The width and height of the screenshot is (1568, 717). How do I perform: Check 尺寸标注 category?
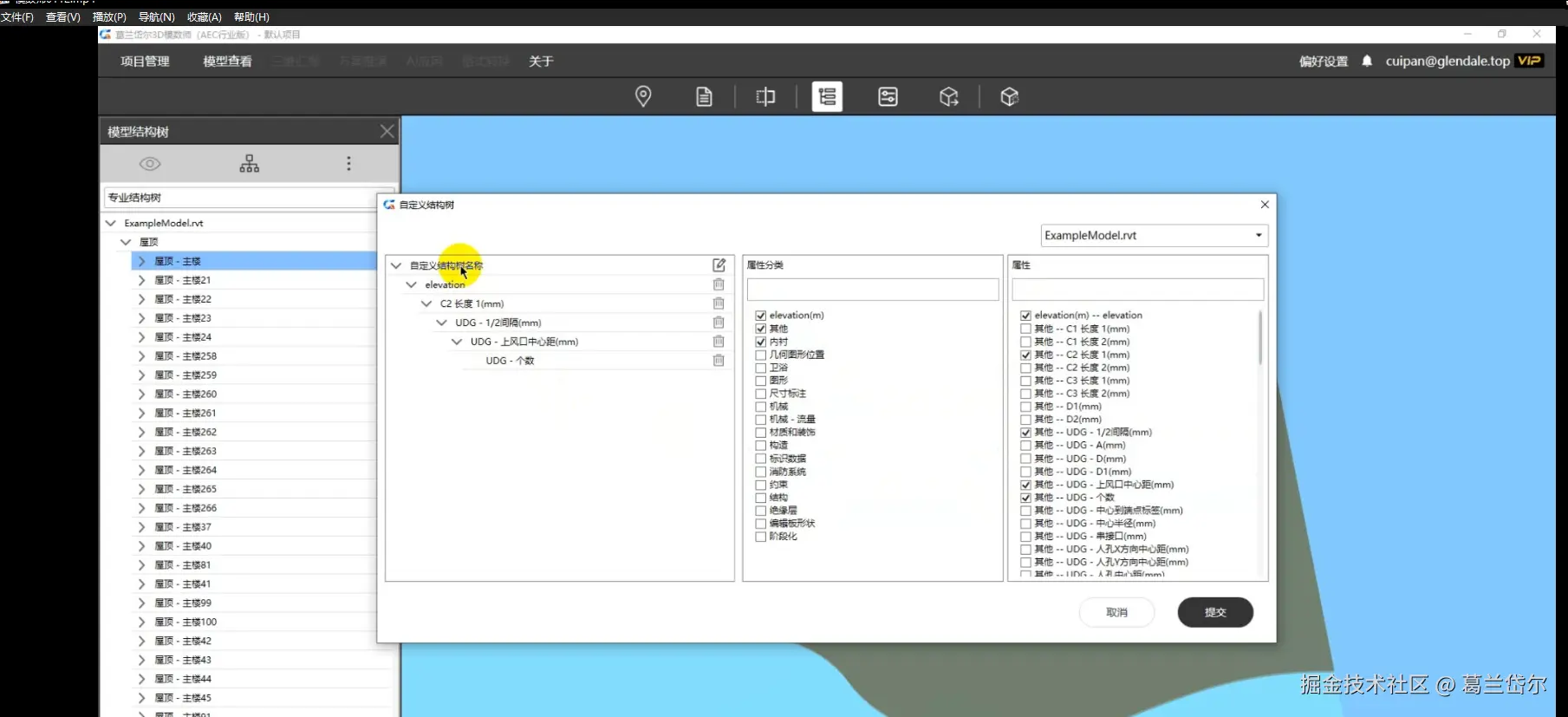point(760,394)
